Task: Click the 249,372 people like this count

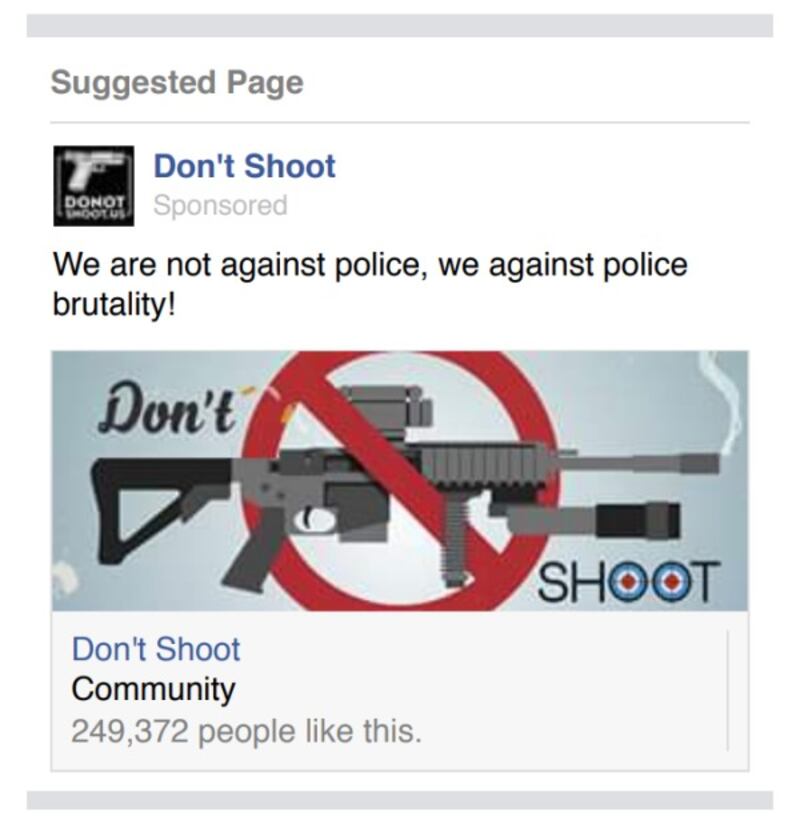Action: [x=246, y=731]
